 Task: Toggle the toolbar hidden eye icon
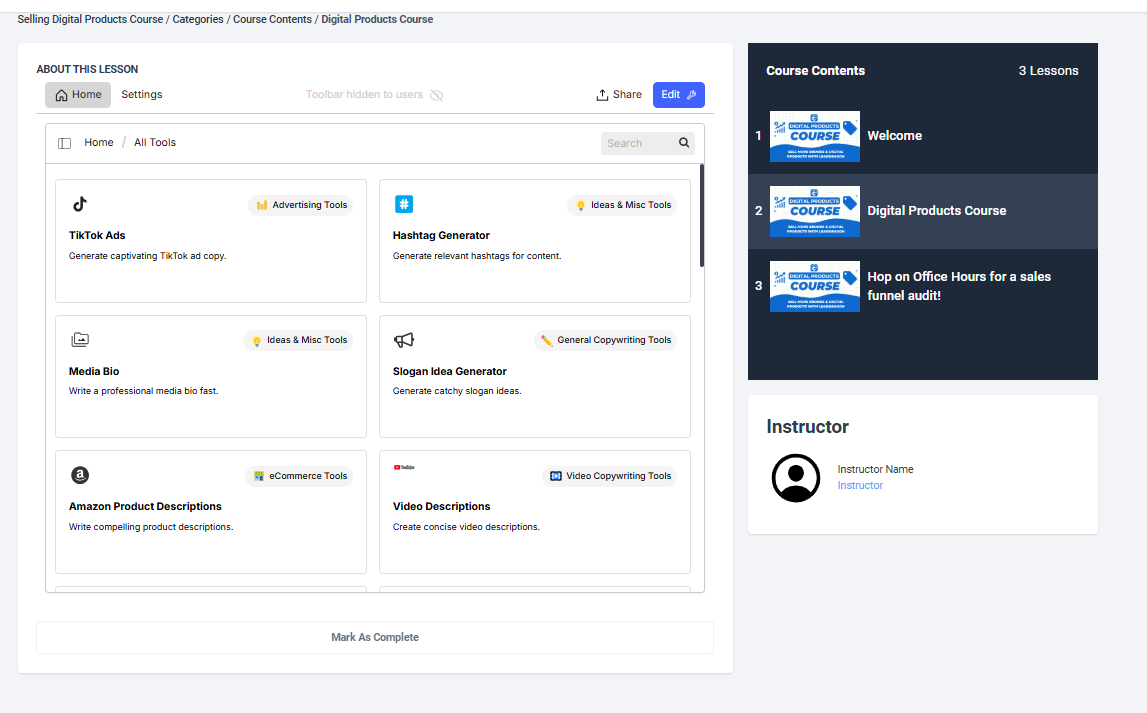click(436, 95)
